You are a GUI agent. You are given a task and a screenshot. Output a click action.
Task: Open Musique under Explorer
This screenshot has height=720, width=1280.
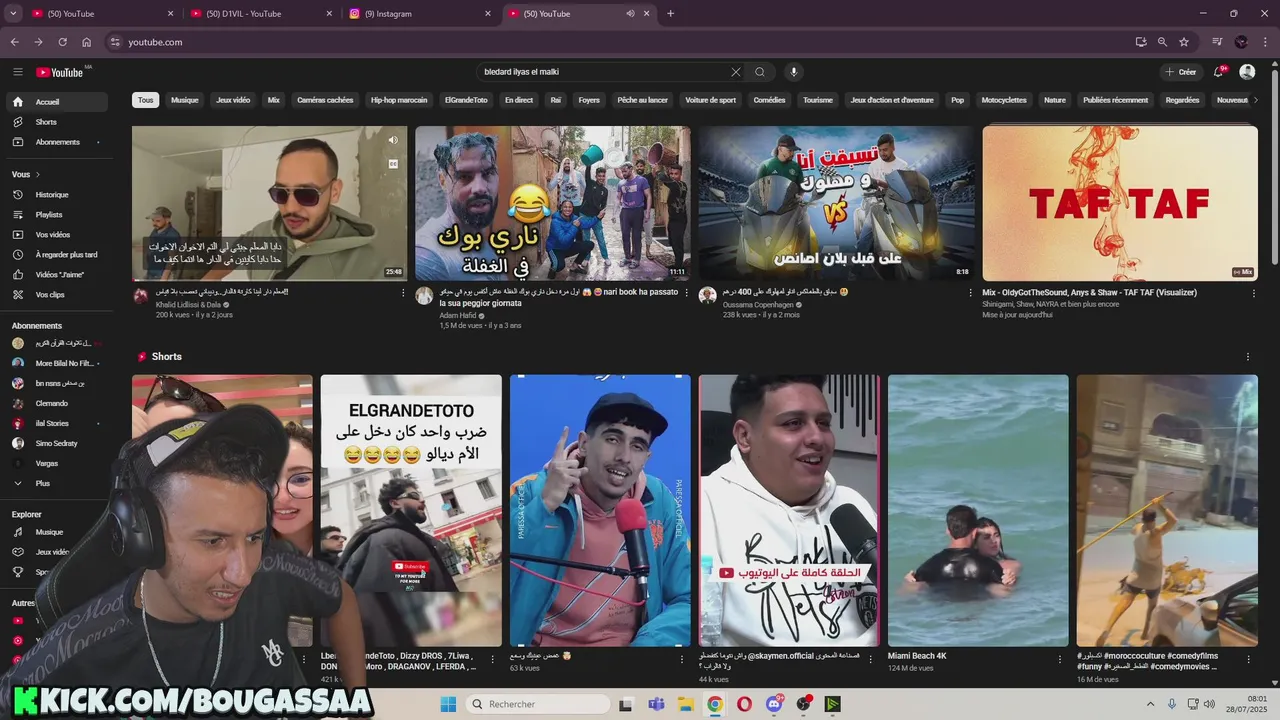coord(55,532)
